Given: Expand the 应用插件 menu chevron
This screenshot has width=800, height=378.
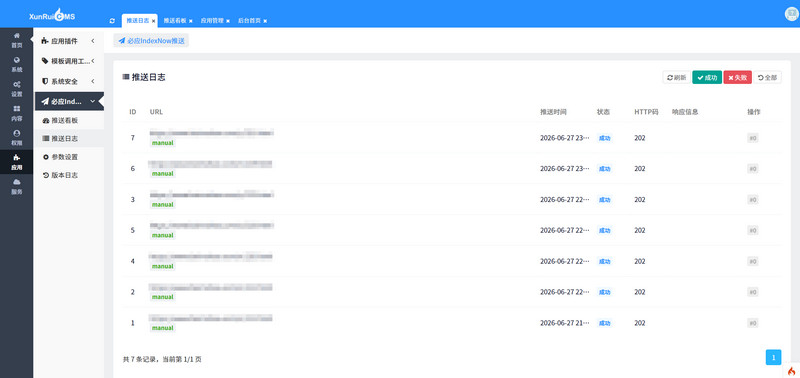Looking at the screenshot, I should click(x=93, y=40).
